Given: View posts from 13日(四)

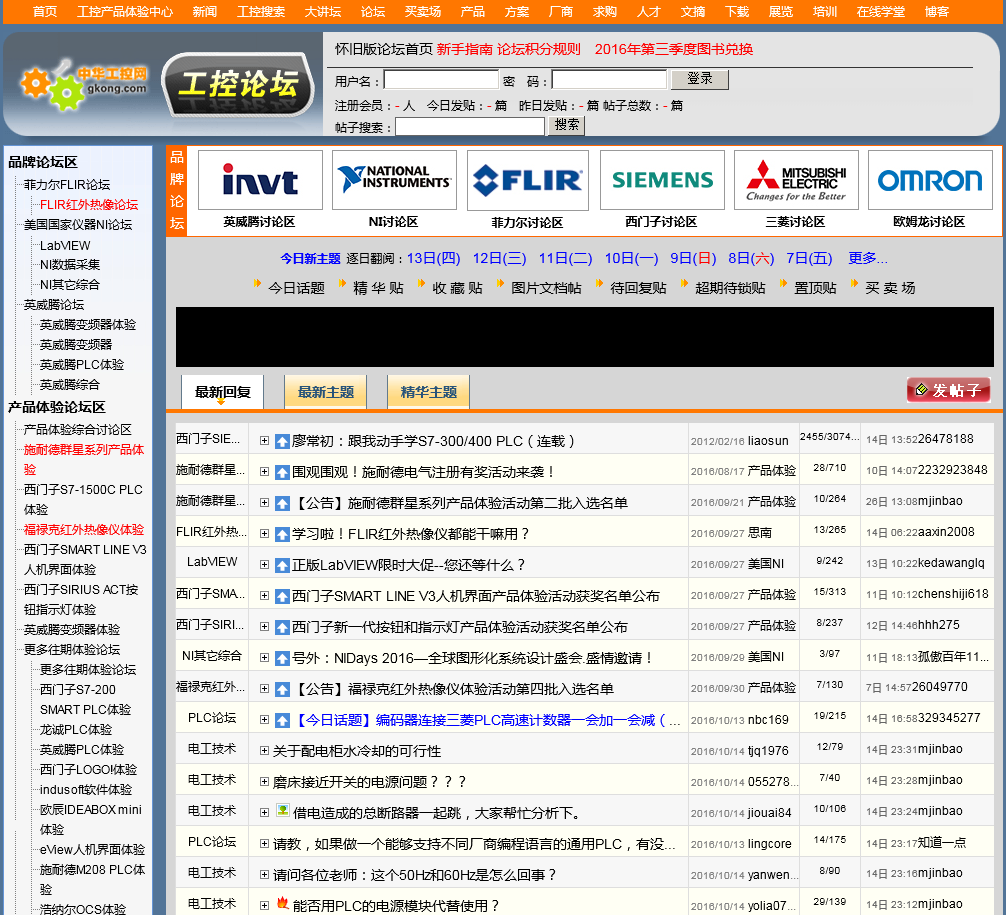Looking at the screenshot, I should [x=434, y=259].
